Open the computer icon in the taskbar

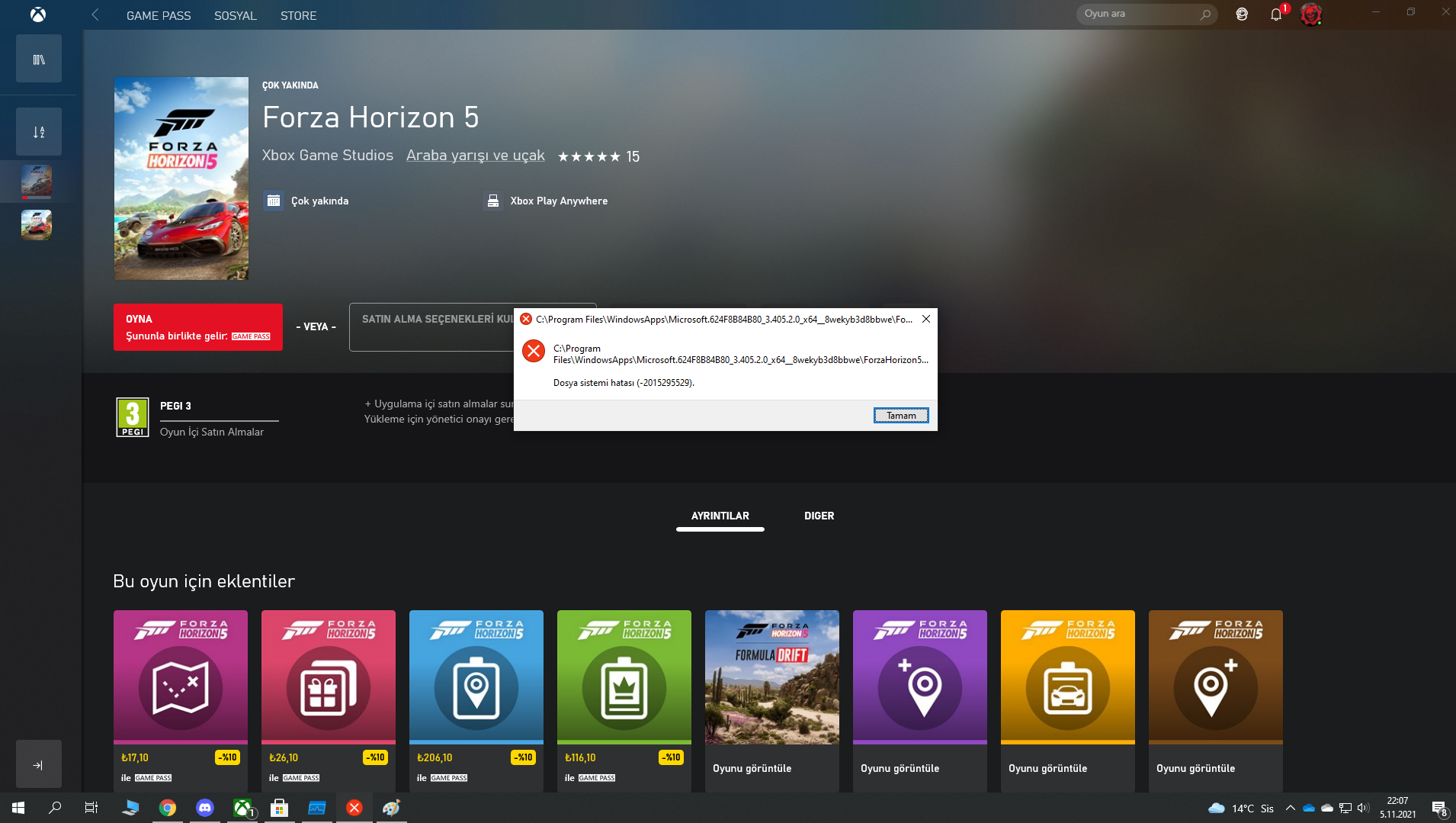click(130, 808)
